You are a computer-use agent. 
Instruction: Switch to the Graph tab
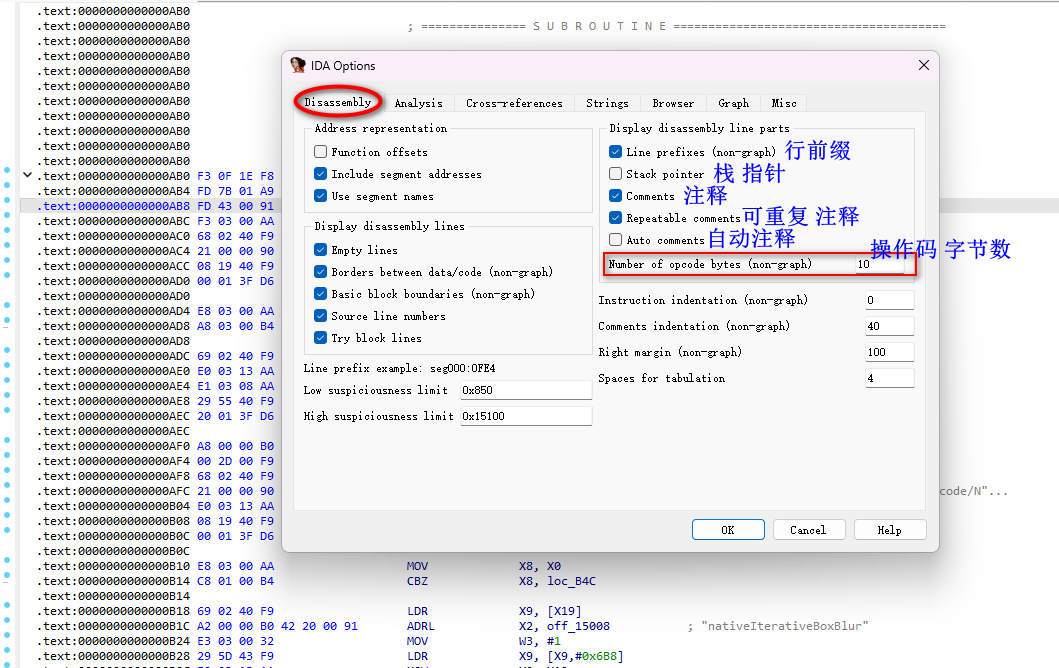(733, 103)
